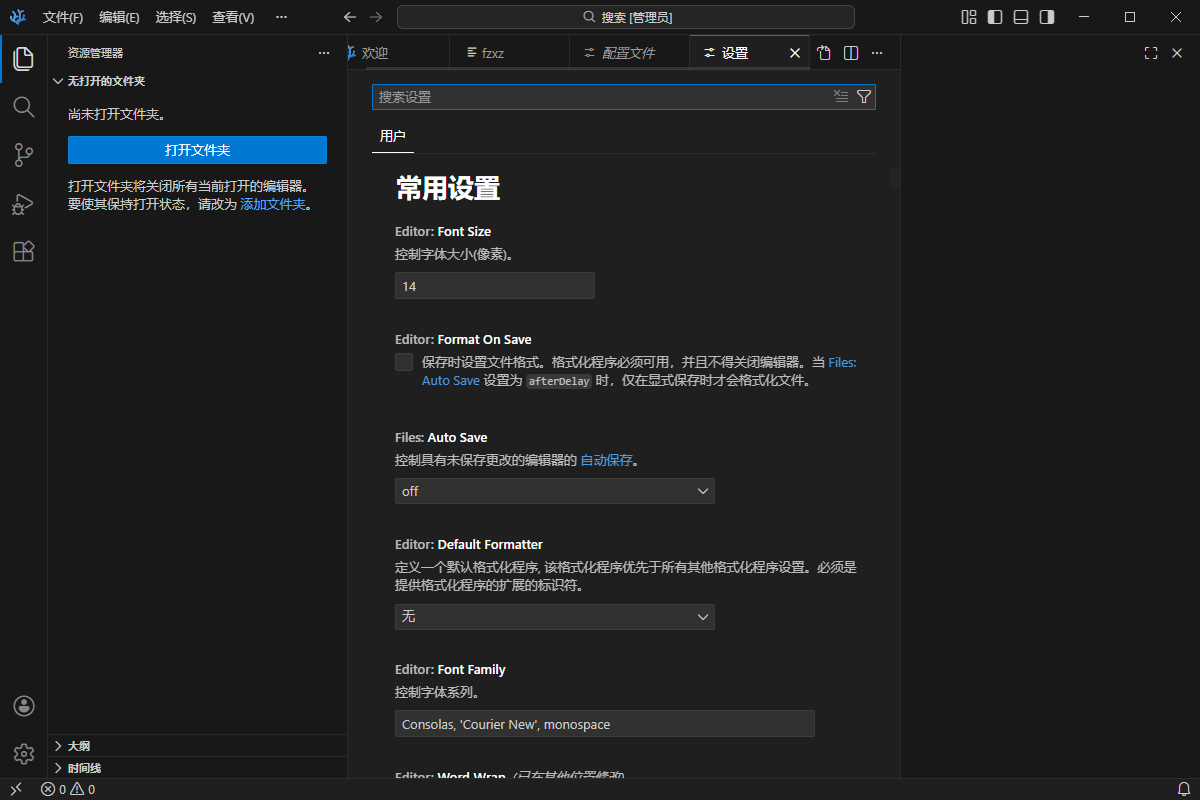Click the 打开文件夹 button
The height and width of the screenshot is (800, 1200).
point(197,149)
